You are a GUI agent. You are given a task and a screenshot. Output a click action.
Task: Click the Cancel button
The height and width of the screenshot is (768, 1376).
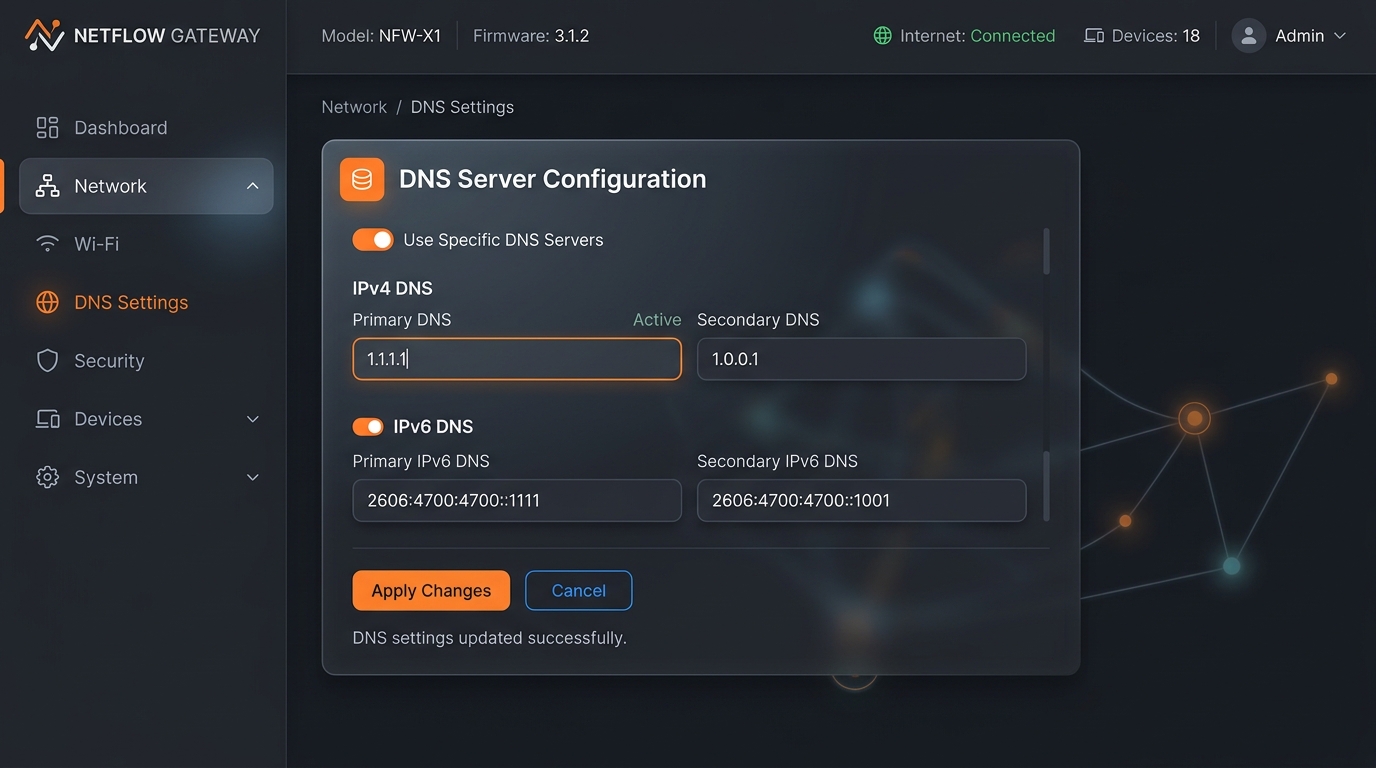578,590
